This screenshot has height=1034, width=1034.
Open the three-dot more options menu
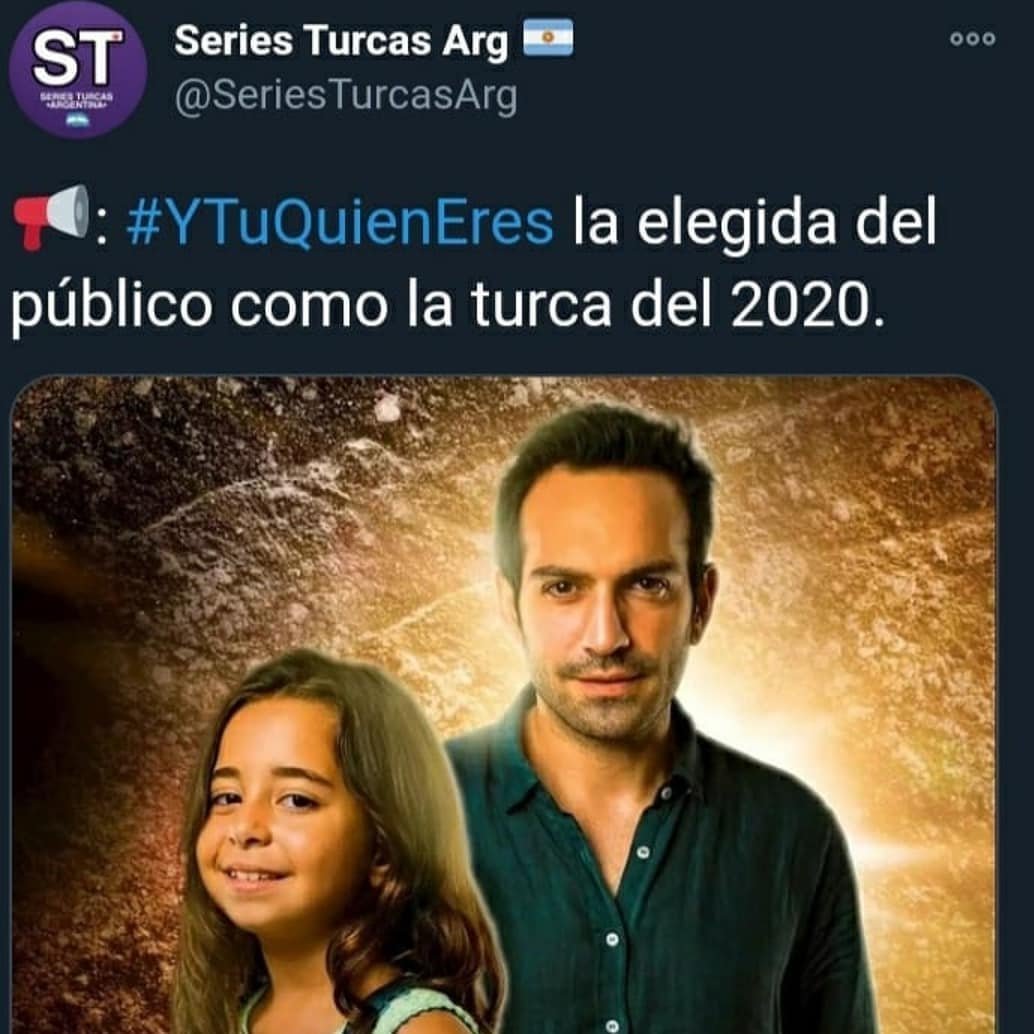(973, 39)
